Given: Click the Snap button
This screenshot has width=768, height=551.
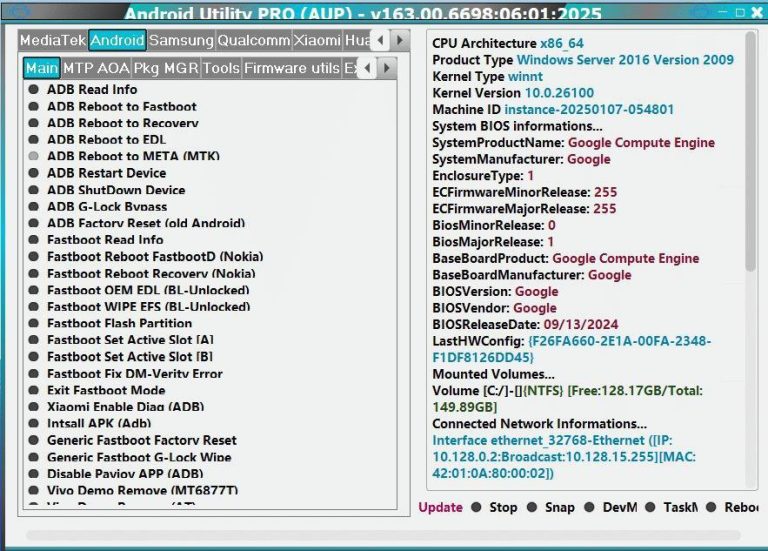Looking at the screenshot, I should 559,507.
